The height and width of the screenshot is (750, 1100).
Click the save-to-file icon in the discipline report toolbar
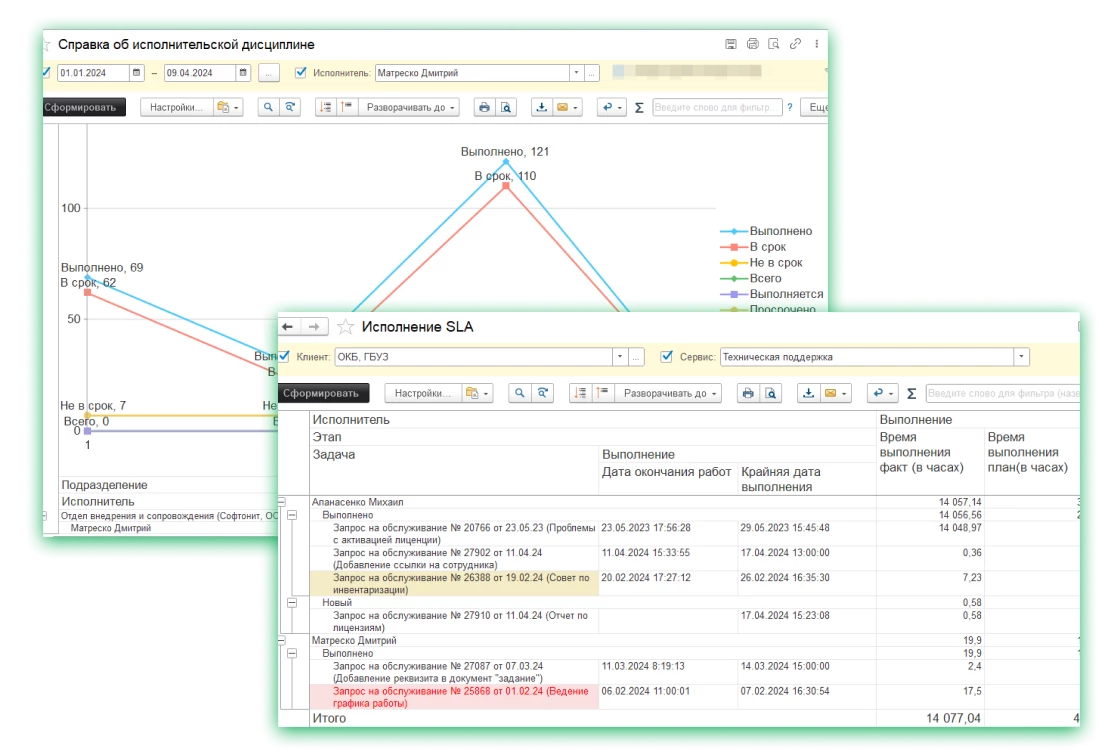[x=542, y=108]
